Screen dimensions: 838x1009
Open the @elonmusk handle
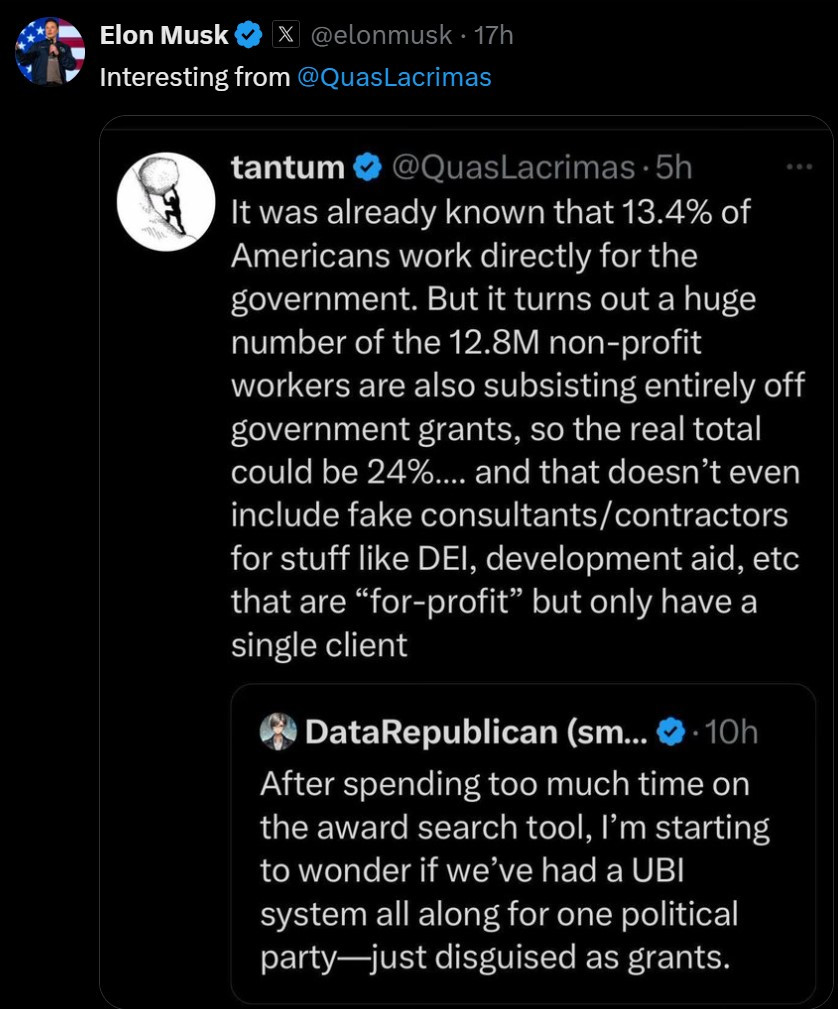384,36
